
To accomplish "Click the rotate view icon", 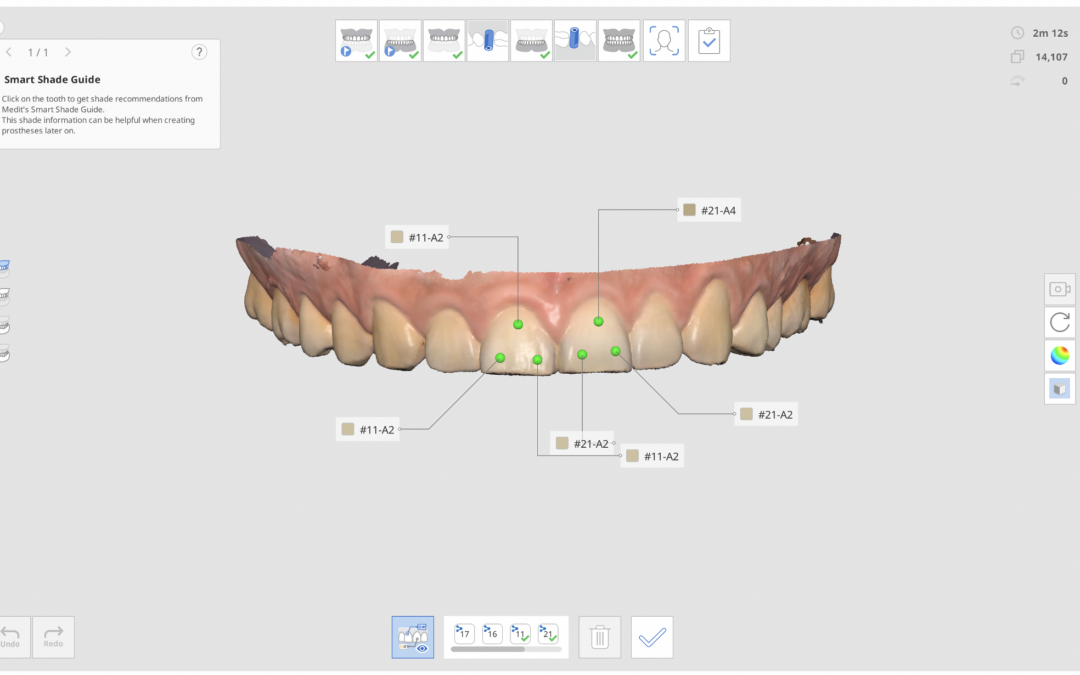I will [x=1059, y=322].
